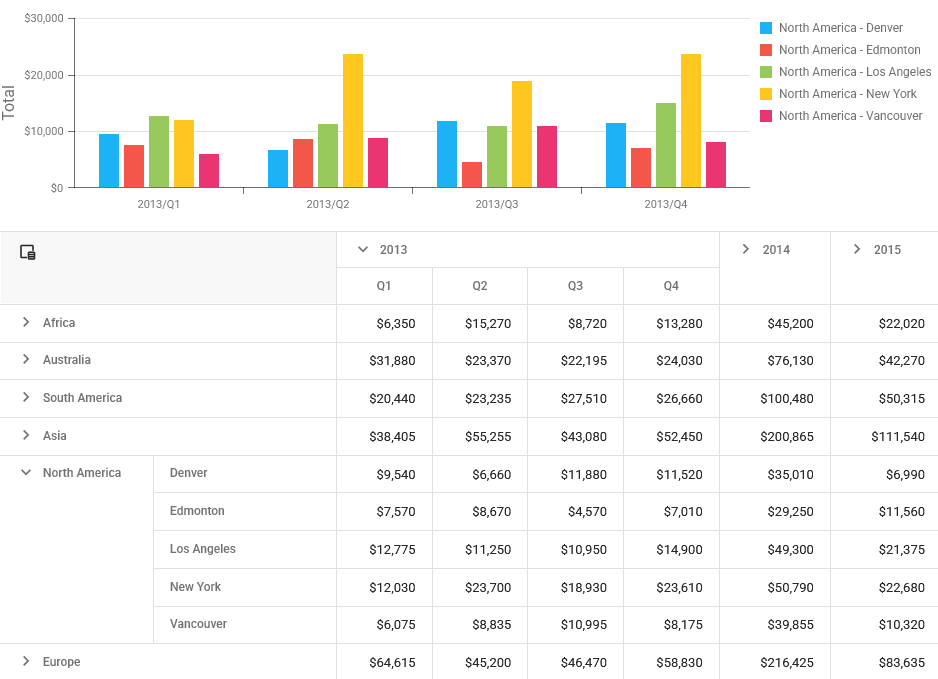Select the Los Angeles row label

click(203, 549)
